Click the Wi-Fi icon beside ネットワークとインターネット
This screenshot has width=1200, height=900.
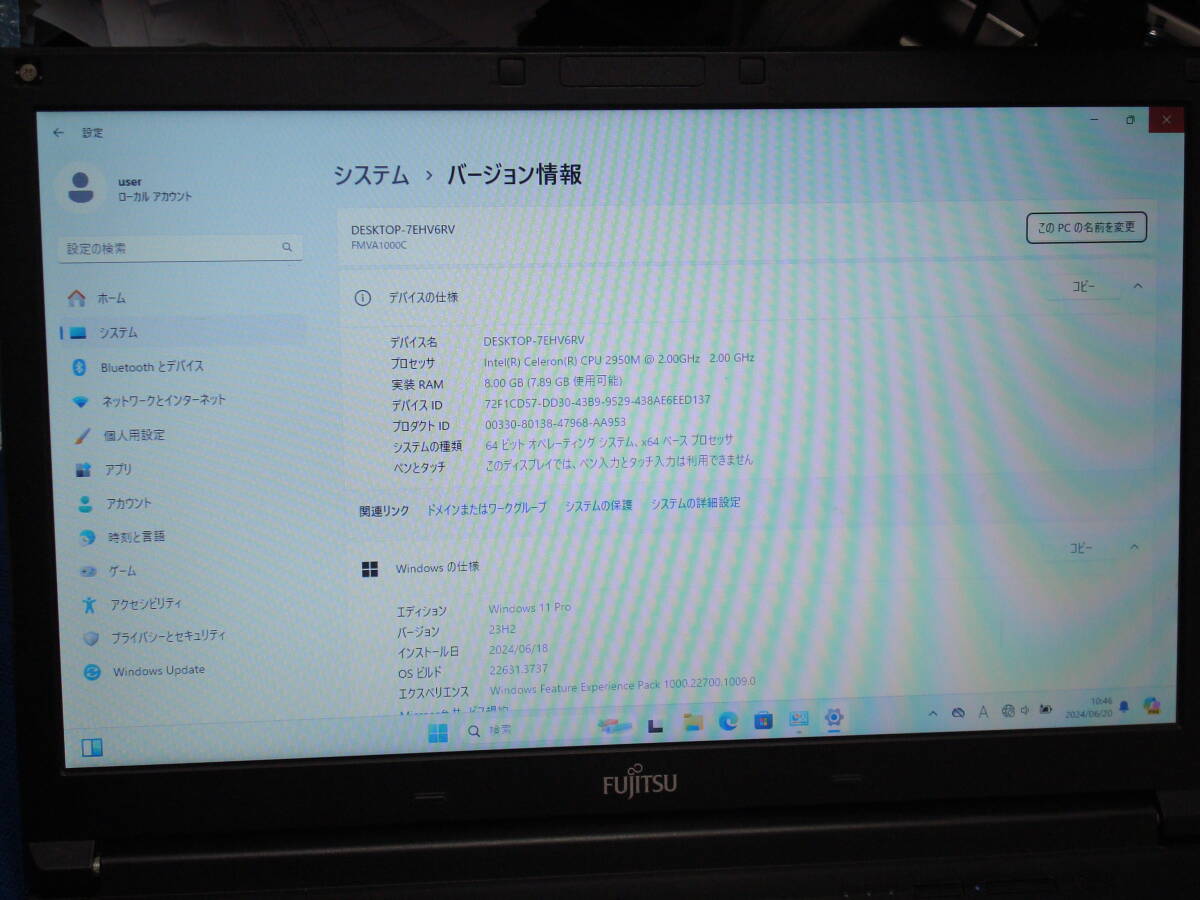click(x=81, y=401)
